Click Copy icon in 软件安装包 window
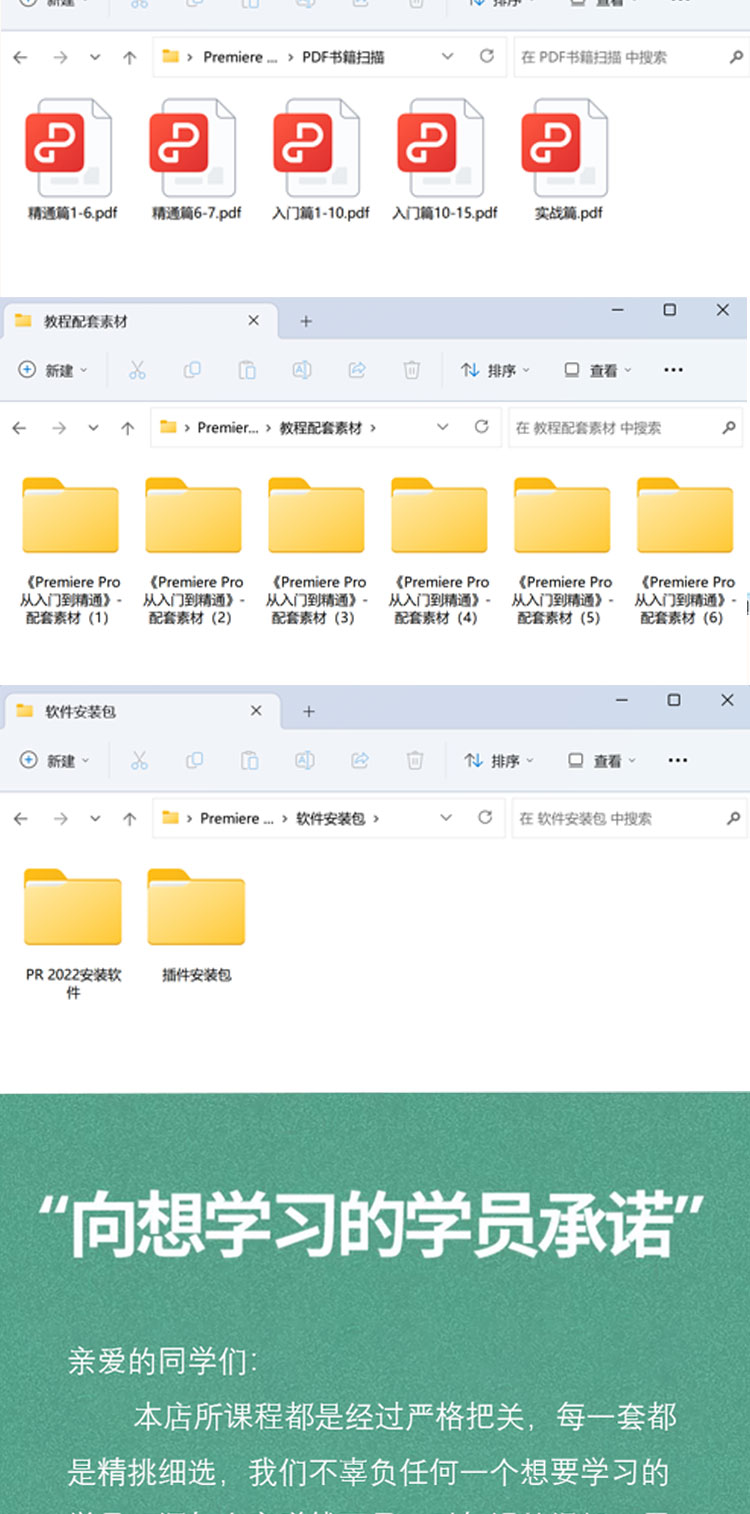750x1514 pixels. click(194, 761)
